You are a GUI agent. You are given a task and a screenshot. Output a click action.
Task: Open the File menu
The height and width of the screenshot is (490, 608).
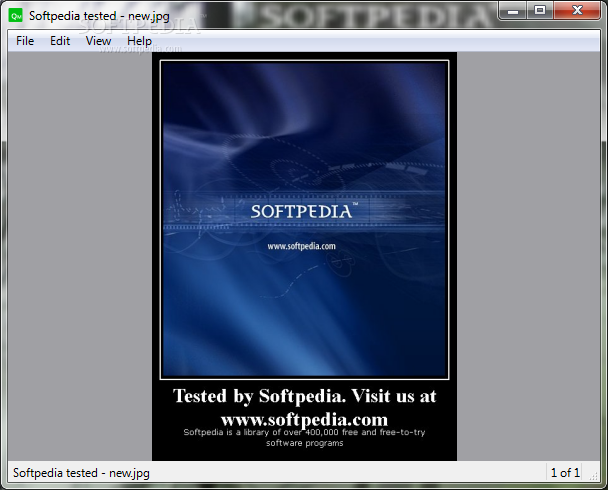click(x=25, y=41)
